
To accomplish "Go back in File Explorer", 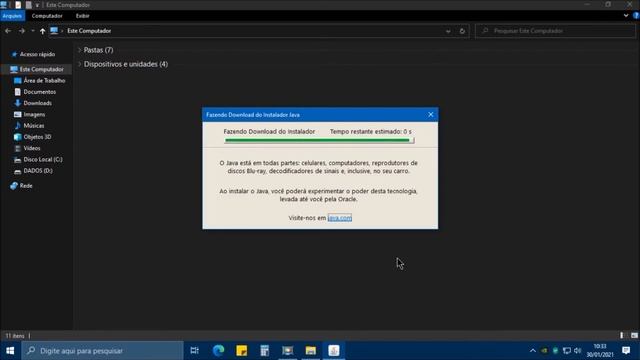I will pos(8,31).
